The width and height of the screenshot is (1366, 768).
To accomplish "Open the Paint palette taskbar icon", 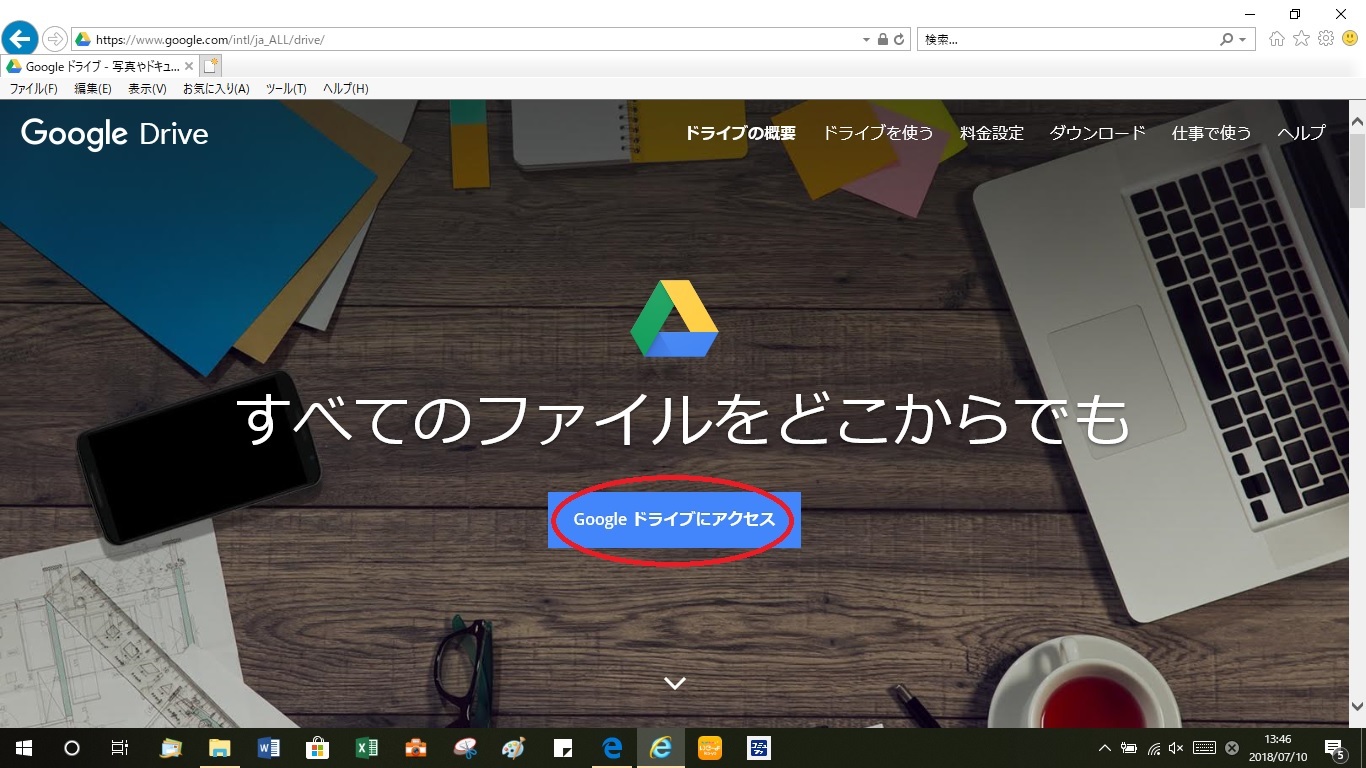I will click(x=513, y=748).
